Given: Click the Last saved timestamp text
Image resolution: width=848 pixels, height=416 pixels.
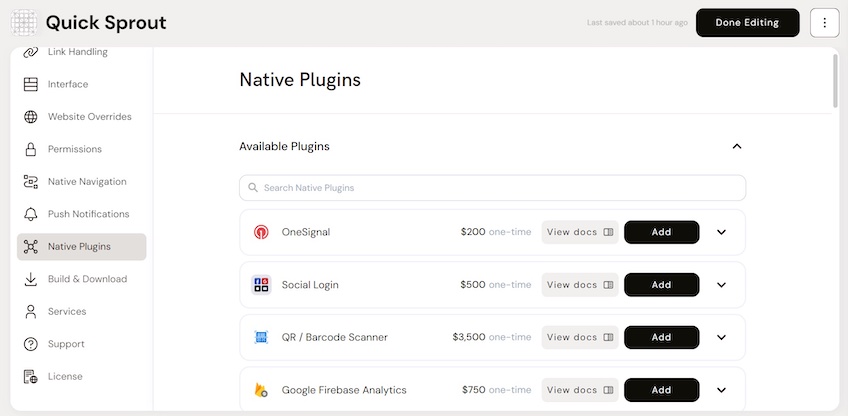Looking at the screenshot, I should (638, 23).
